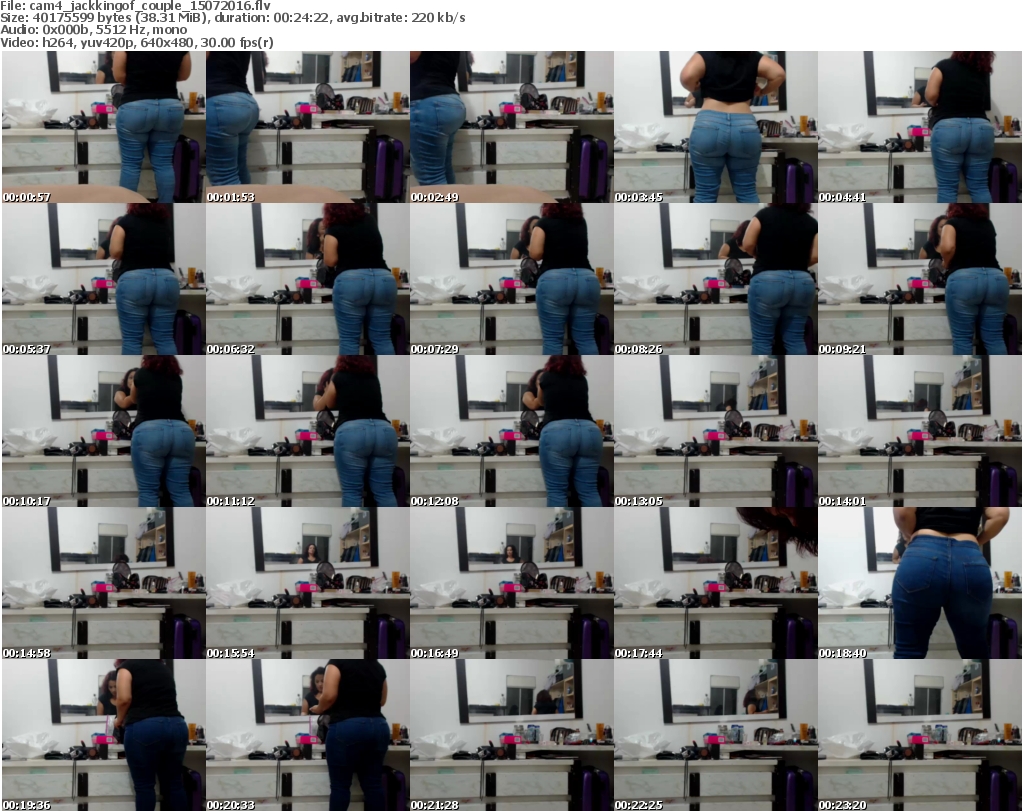Select the thumbnail timestamped 00:14:58
Viewport: 1024px width, 811px height.
point(103,582)
